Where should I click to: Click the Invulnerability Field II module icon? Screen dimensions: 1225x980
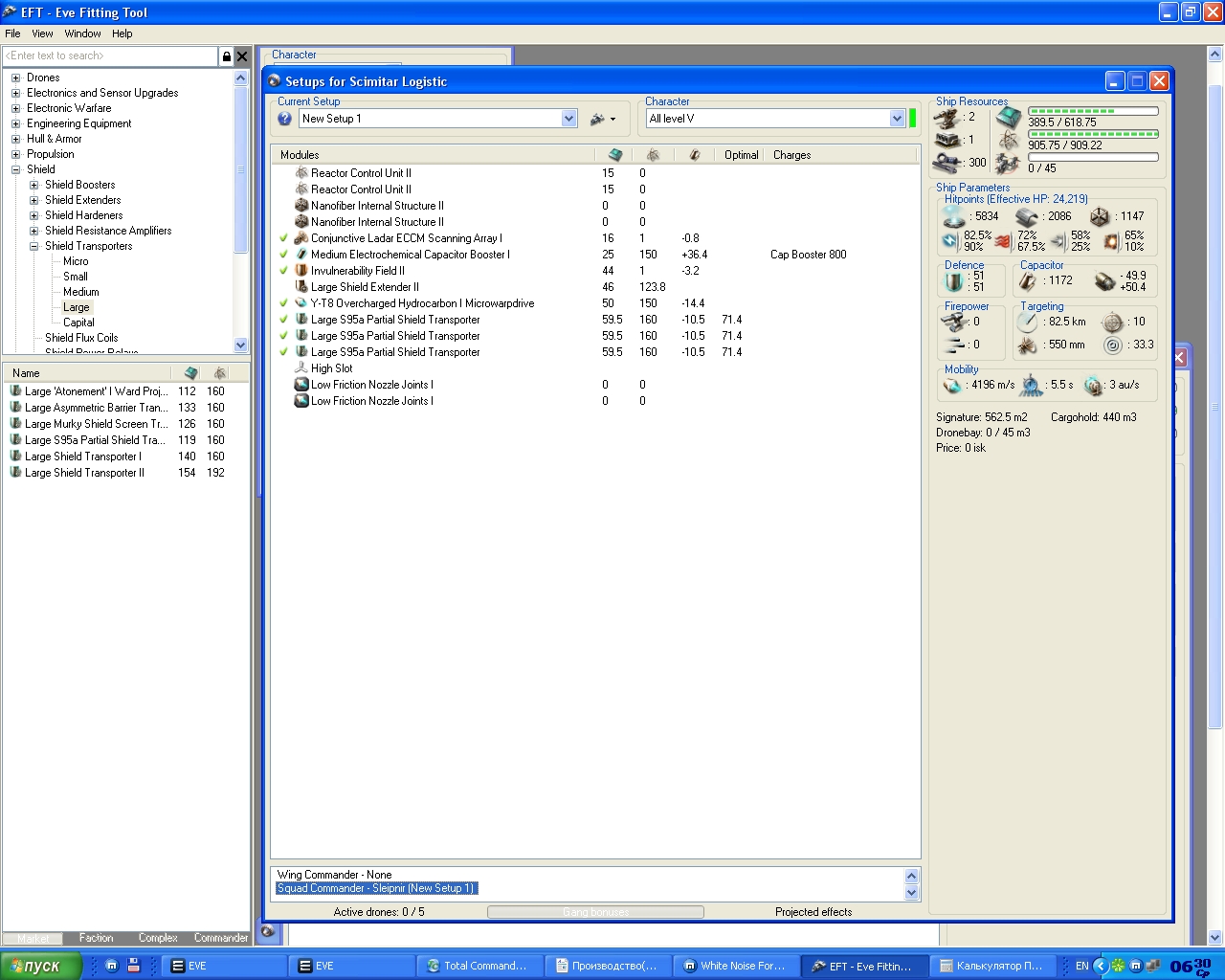(301, 271)
